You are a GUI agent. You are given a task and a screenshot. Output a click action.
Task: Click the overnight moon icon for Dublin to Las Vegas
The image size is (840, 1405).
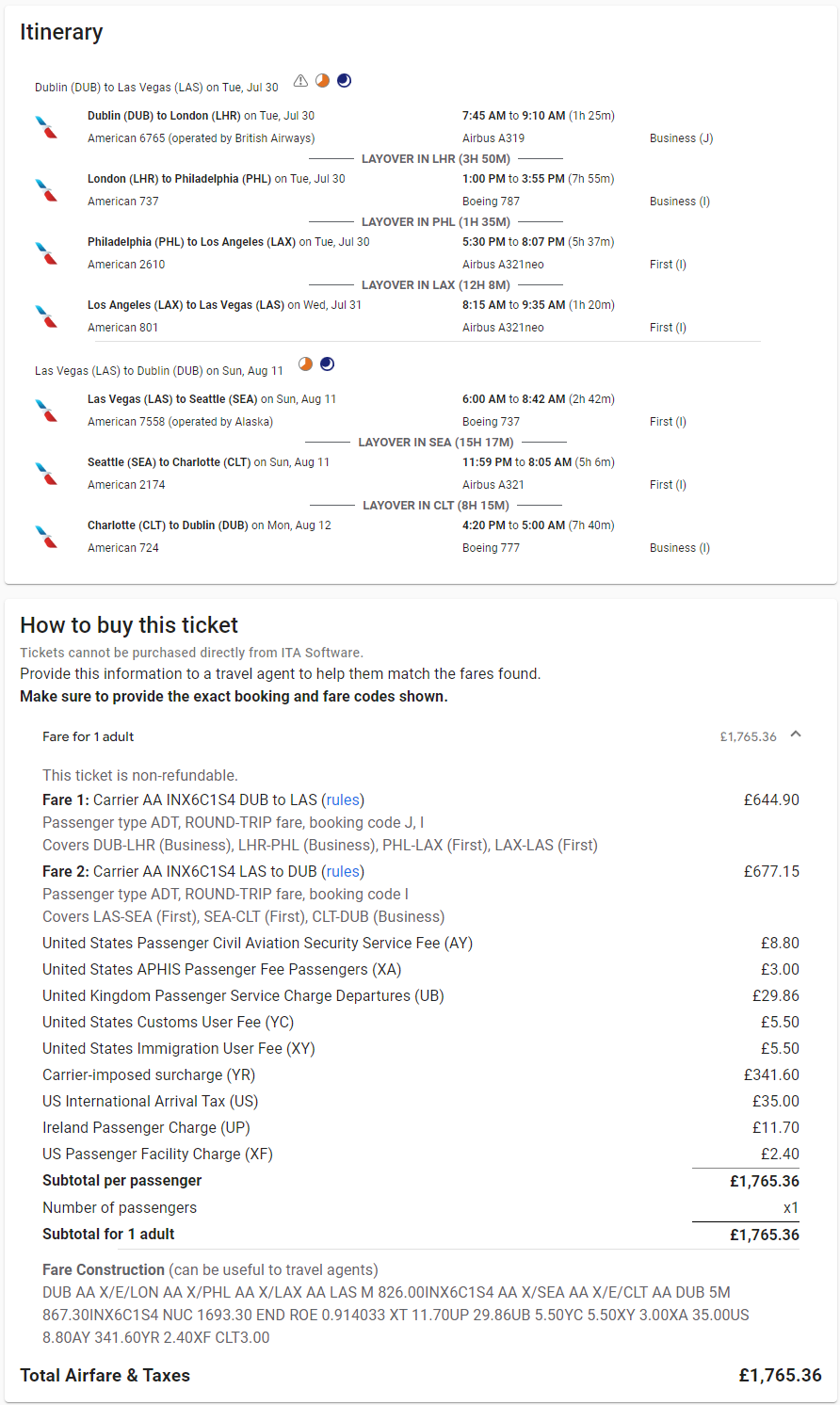(344, 81)
